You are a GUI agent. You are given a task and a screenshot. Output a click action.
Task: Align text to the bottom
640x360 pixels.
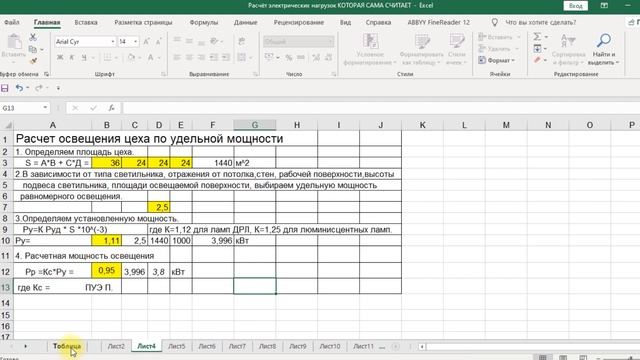click(201, 41)
